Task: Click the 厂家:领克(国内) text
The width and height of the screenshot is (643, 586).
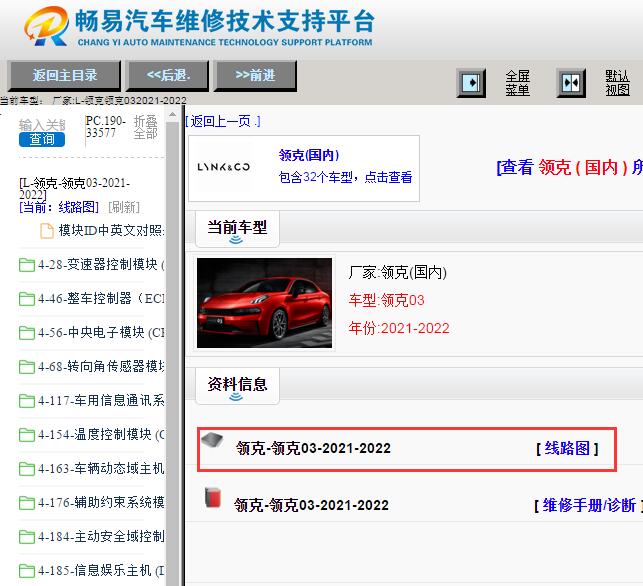Action: (397, 272)
